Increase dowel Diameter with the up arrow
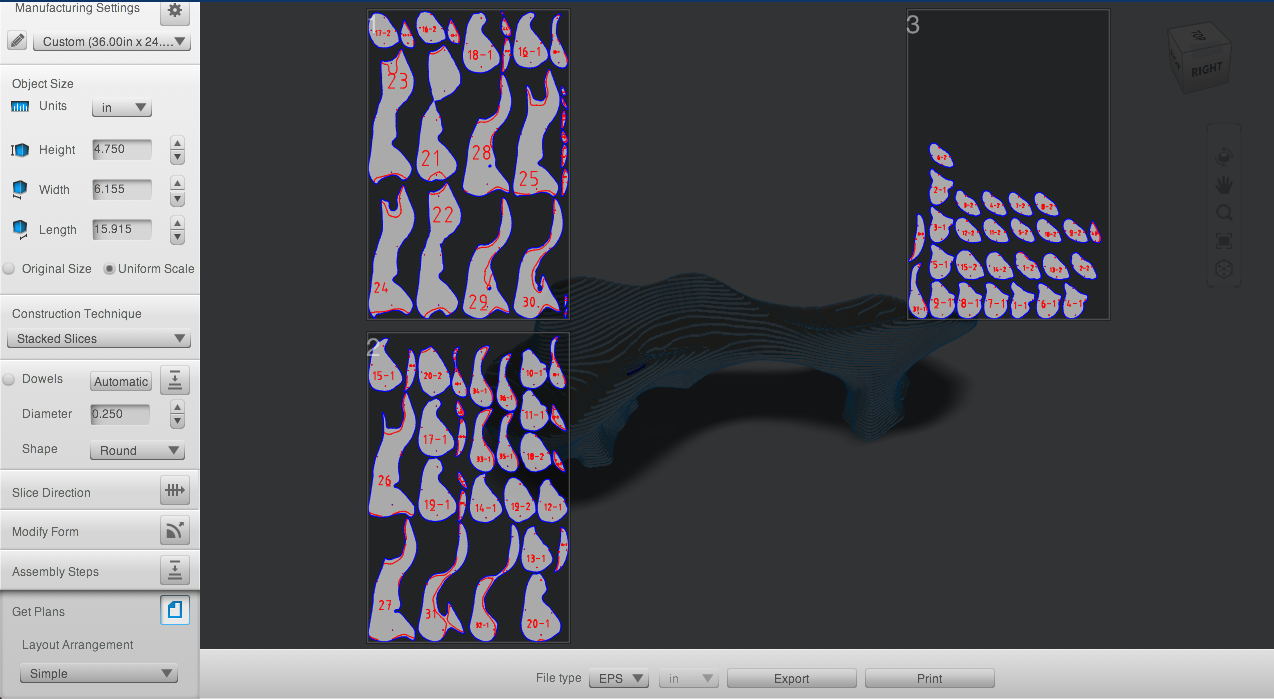1274x699 pixels. tap(177, 407)
